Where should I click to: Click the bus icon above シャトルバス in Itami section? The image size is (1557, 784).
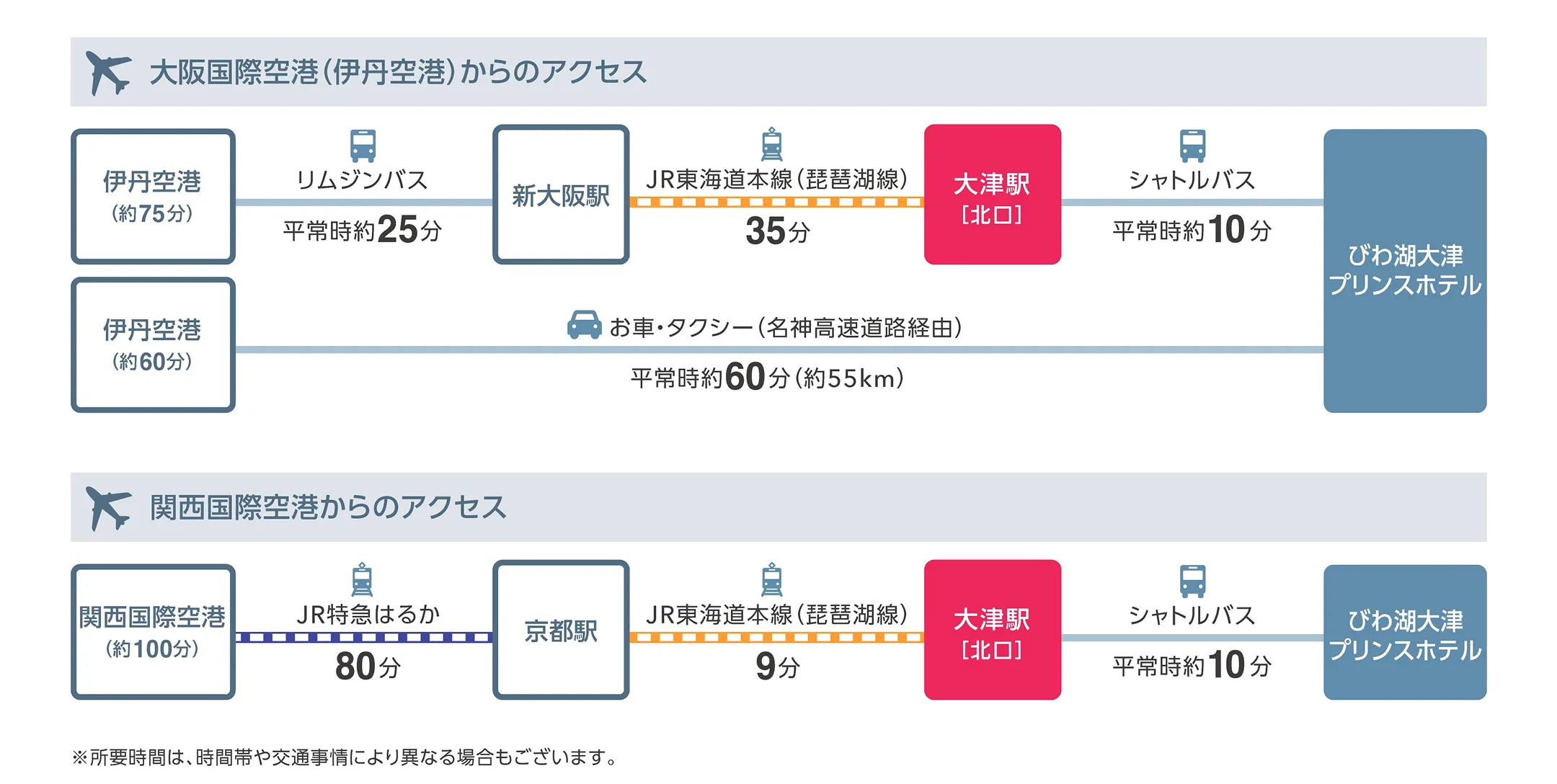click(x=1192, y=145)
